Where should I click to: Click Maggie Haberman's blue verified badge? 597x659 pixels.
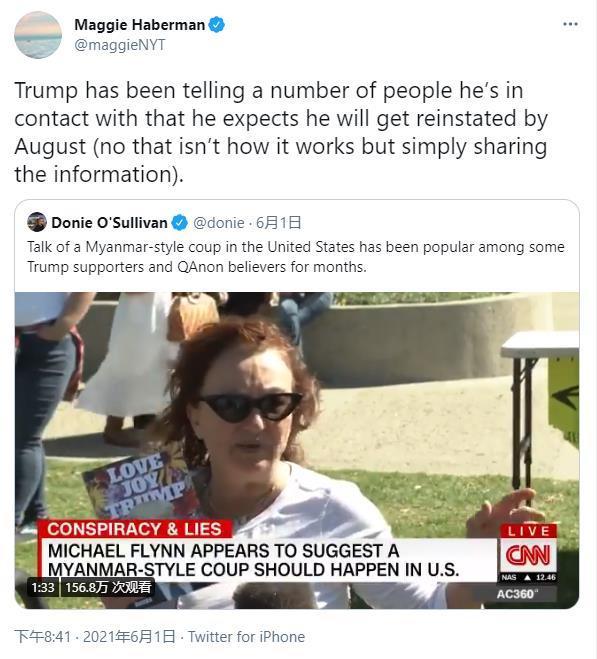(x=217, y=25)
